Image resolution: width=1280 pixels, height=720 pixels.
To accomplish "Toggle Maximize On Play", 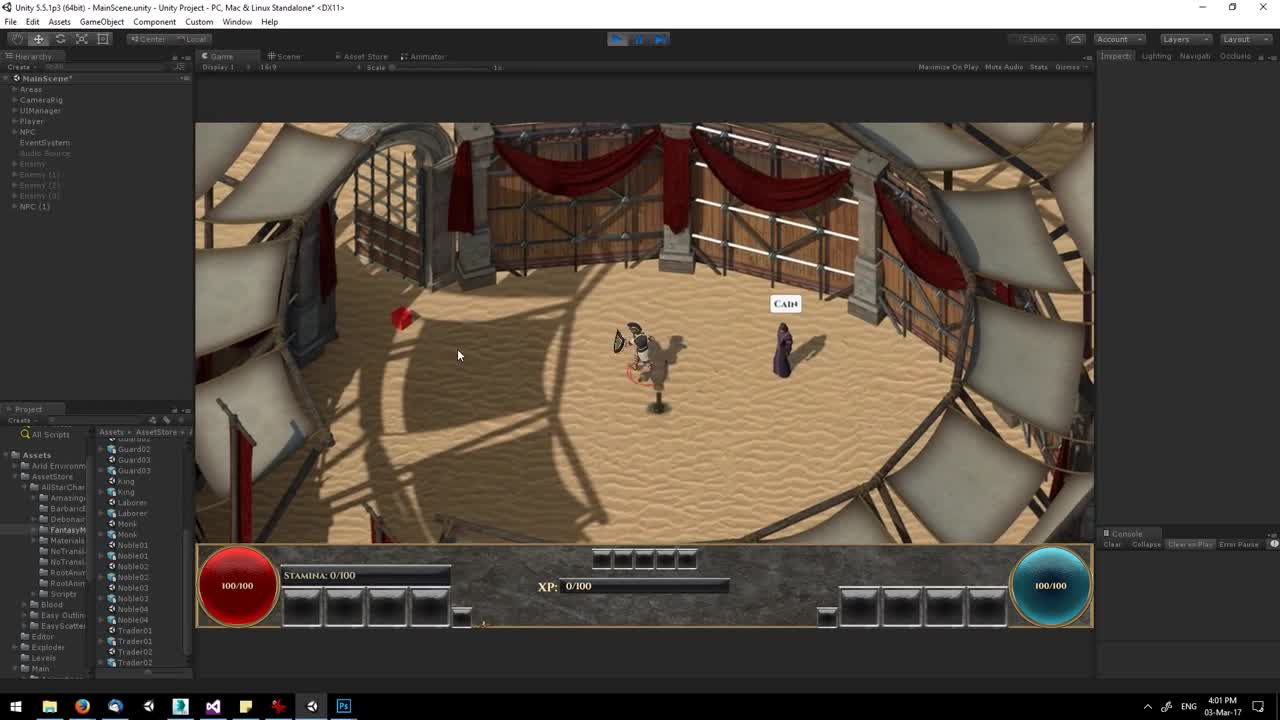I will click(948, 67).
